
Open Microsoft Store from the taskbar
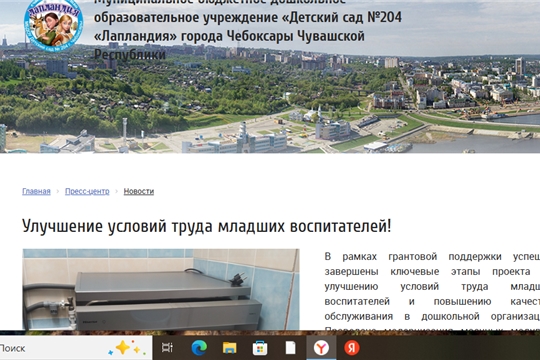click(260, 348)
